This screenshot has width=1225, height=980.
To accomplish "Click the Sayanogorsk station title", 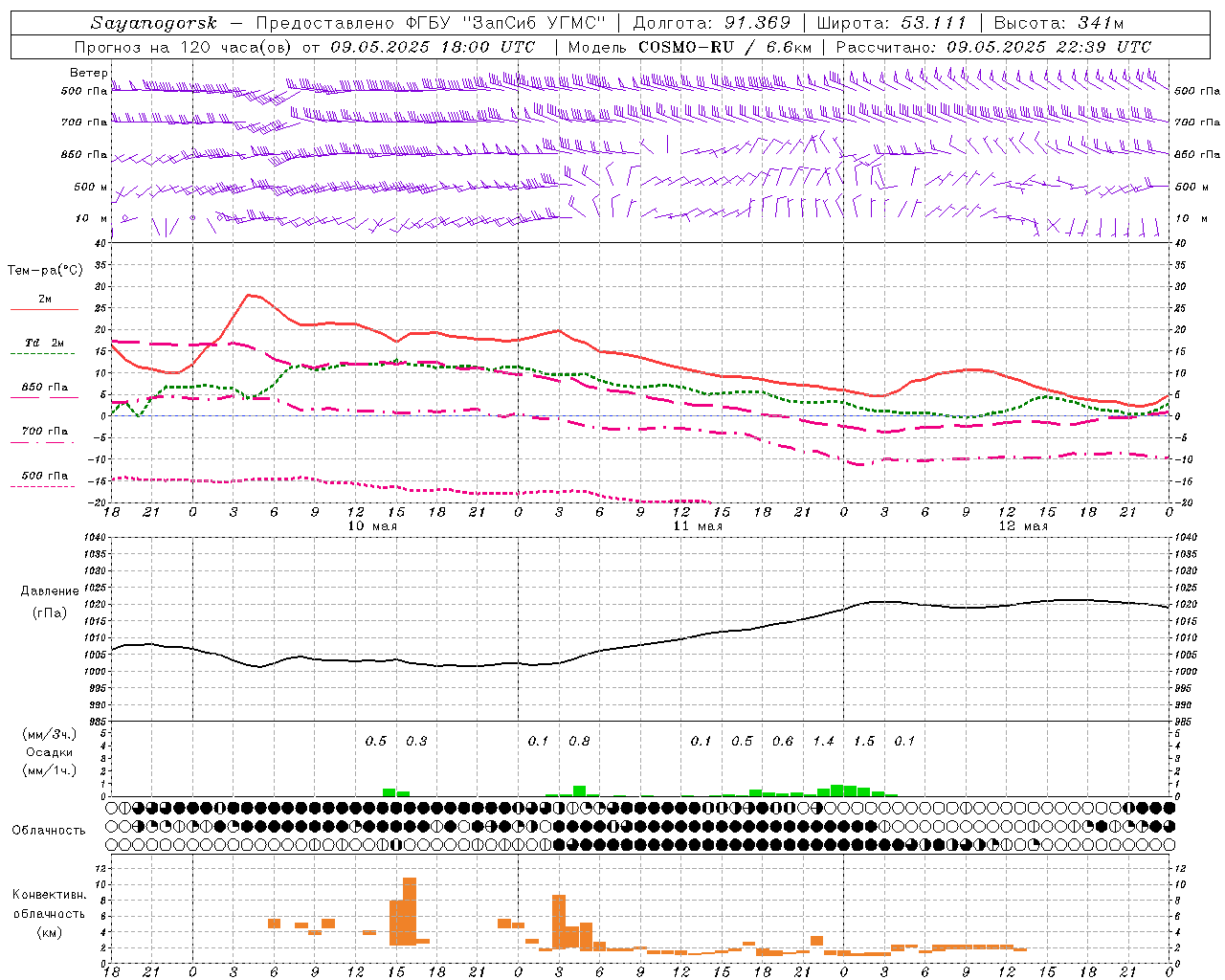I will (x=154, y=23).
